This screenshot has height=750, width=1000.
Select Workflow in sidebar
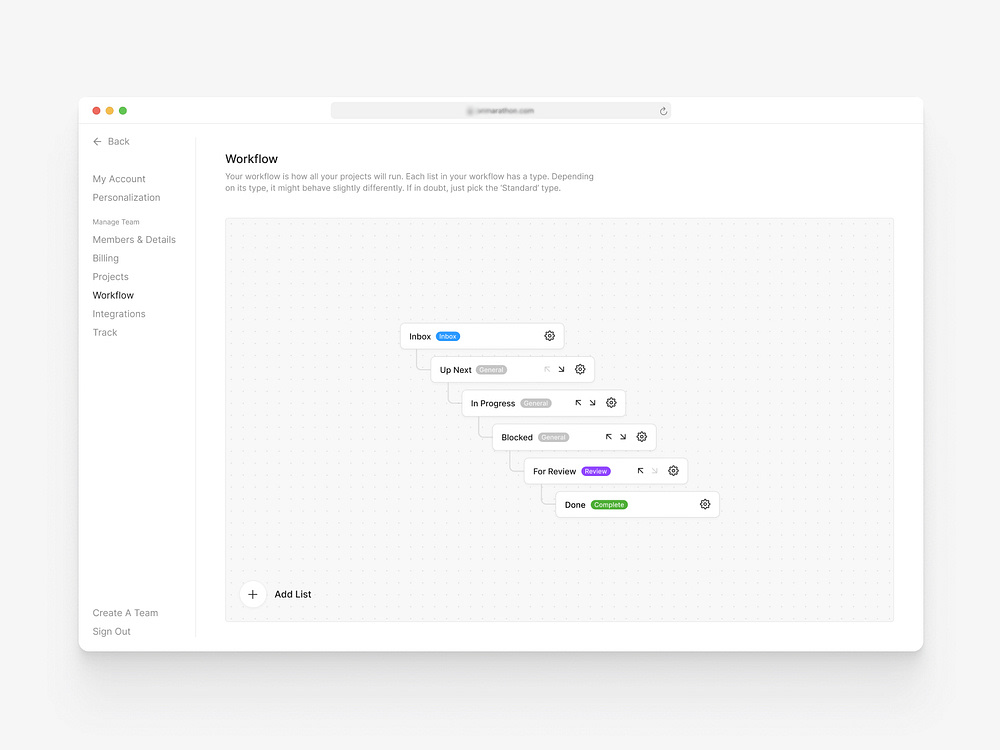tap(113, 295)
